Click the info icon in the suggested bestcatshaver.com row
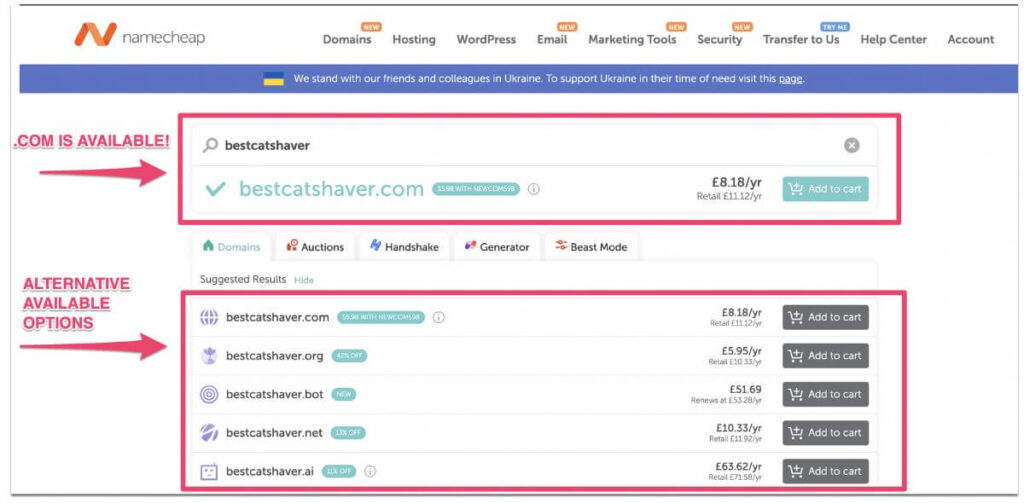The image size is (1024, 503). [x=439, y=317]
